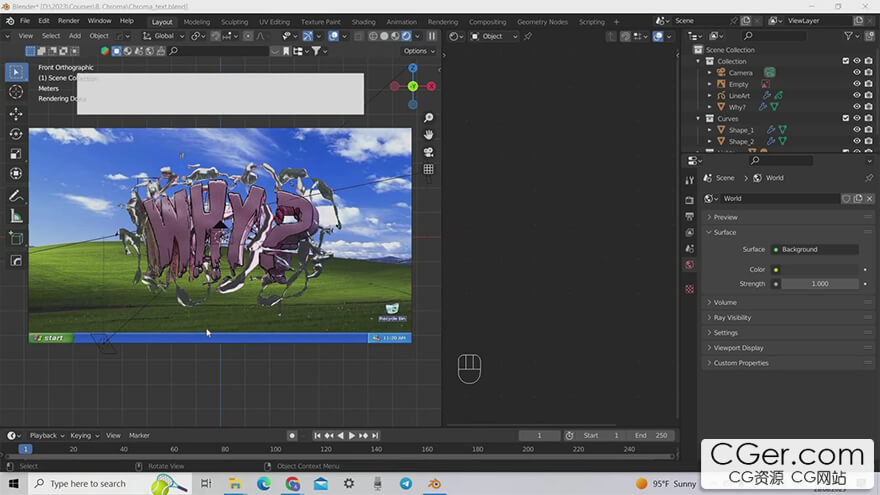The image size is (880, 495).
Task: Open Texture properties tab icon
Action: [690, 289]
